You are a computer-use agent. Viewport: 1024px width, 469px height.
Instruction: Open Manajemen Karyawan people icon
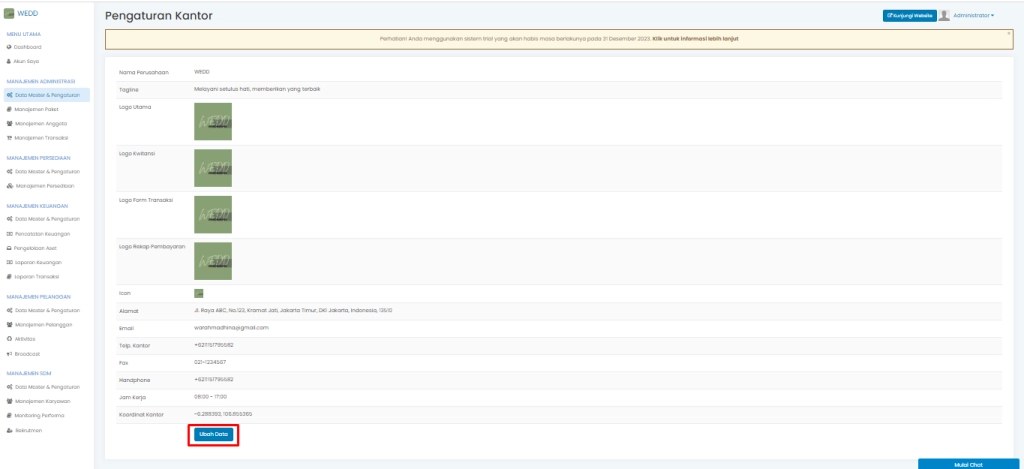[9, 401]
